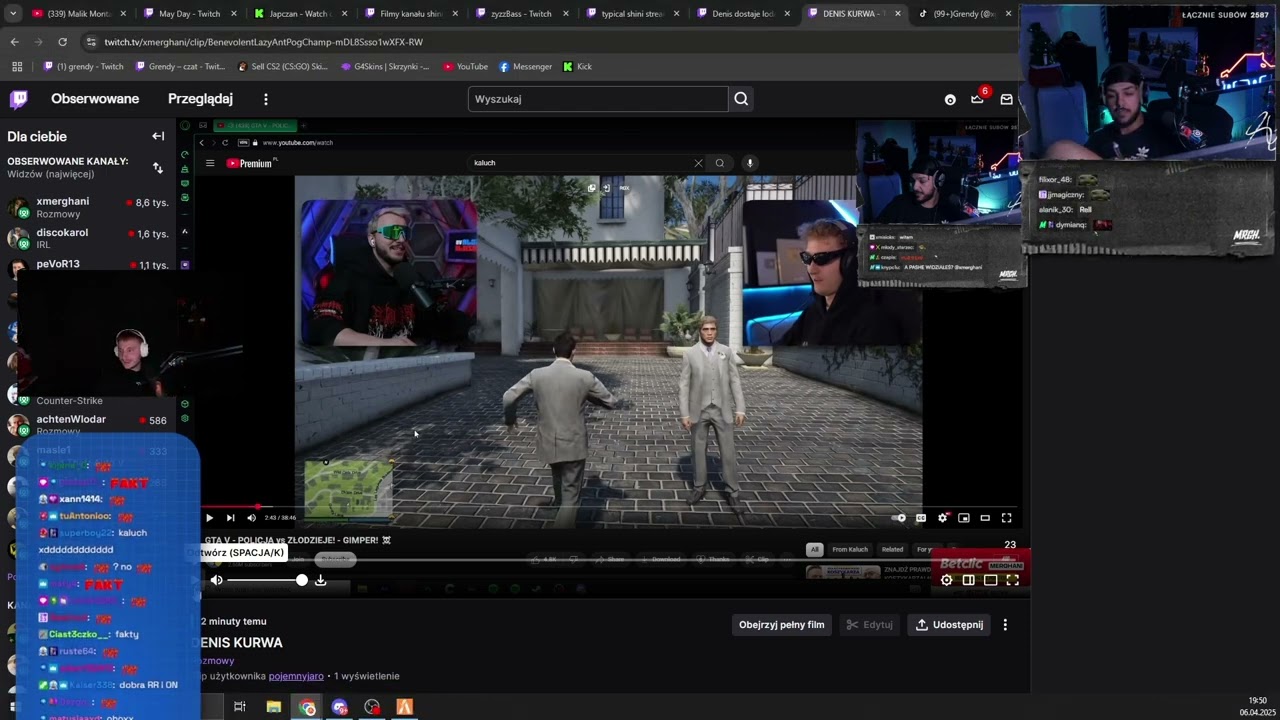
Task: Open the YouTube bookmark
Action: pos(465,67)
